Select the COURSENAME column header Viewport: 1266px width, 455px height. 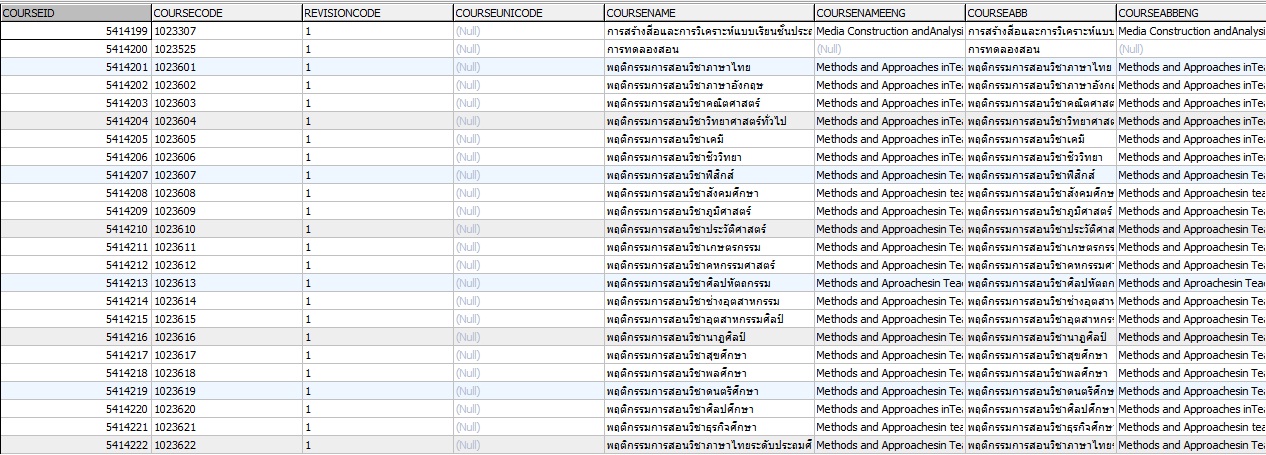(x=709, y=13)
